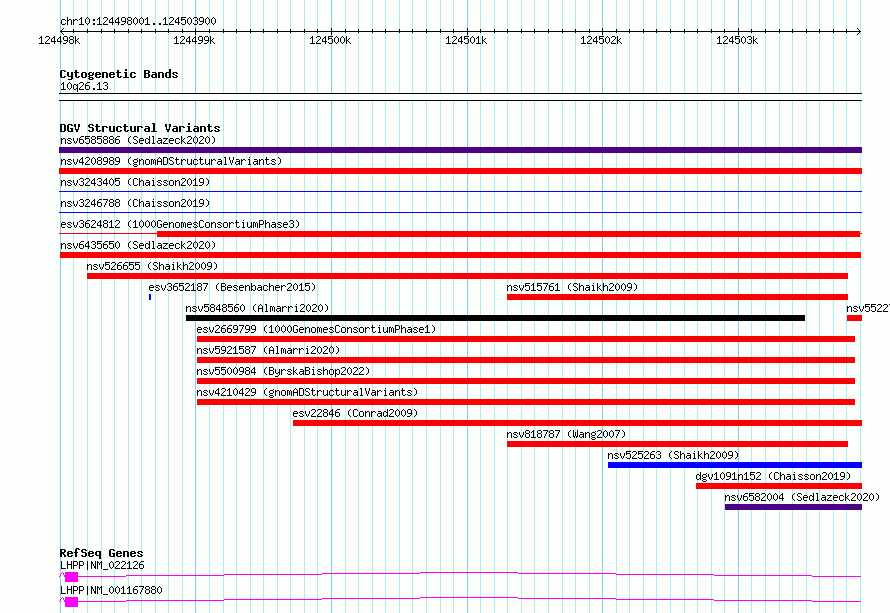Click the truncated nsv5522 label at right edge
The width and height of the screenshot is (890, 613).
(x=868, y=308)
